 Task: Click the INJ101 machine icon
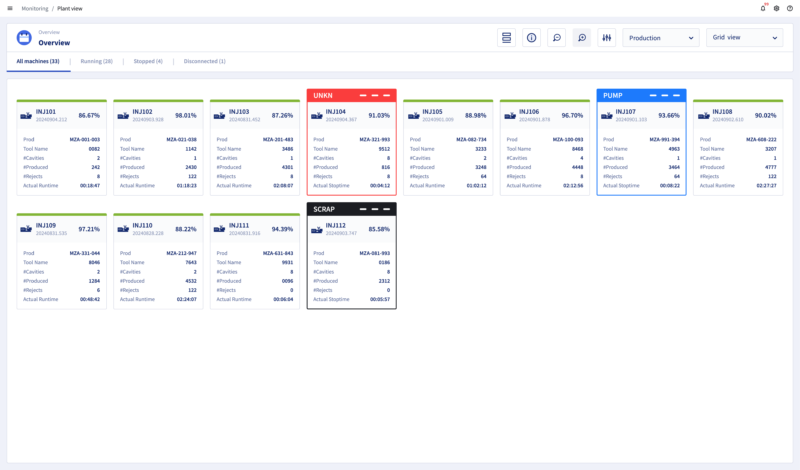click(x=26, y=116)
